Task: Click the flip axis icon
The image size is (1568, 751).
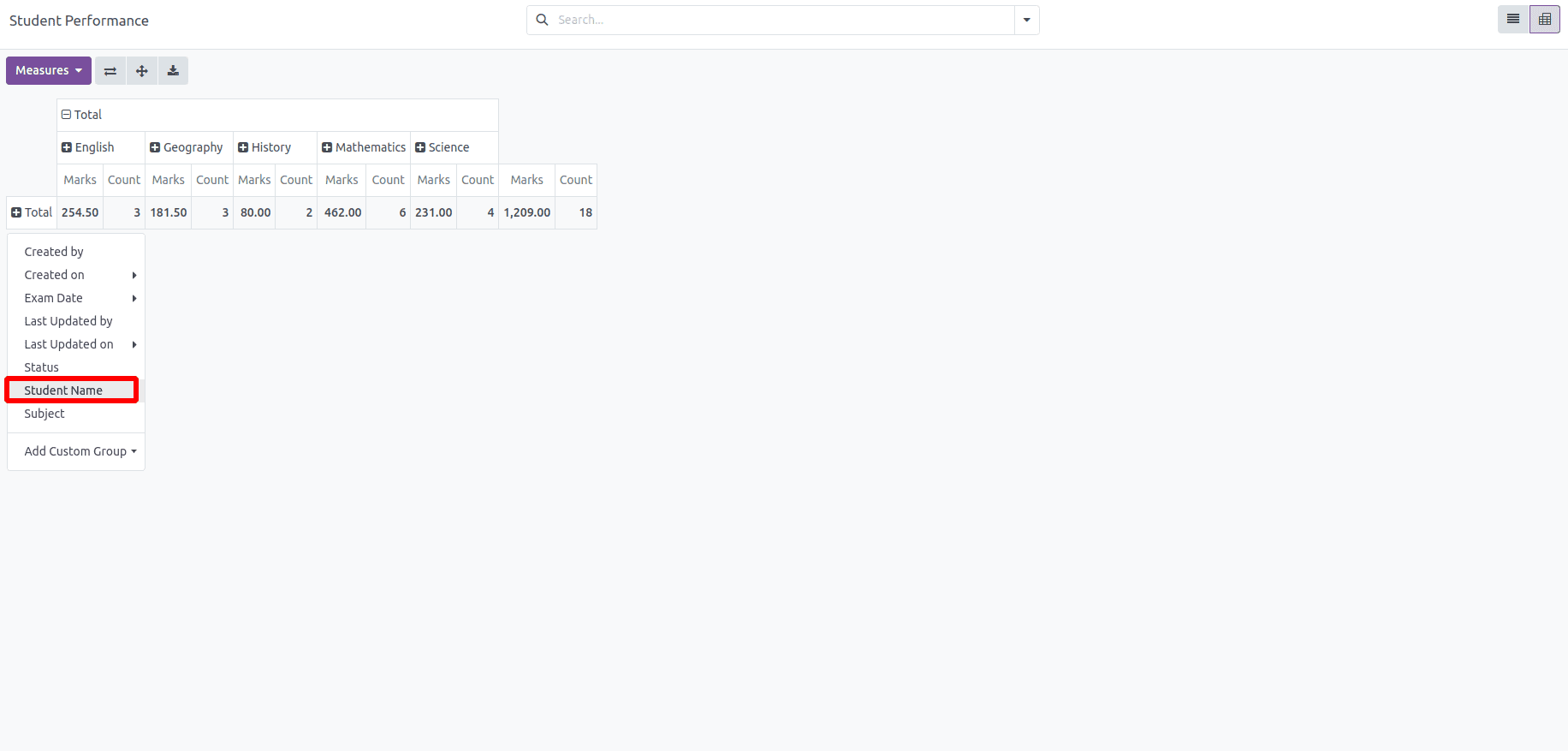Action: (110, 70)
